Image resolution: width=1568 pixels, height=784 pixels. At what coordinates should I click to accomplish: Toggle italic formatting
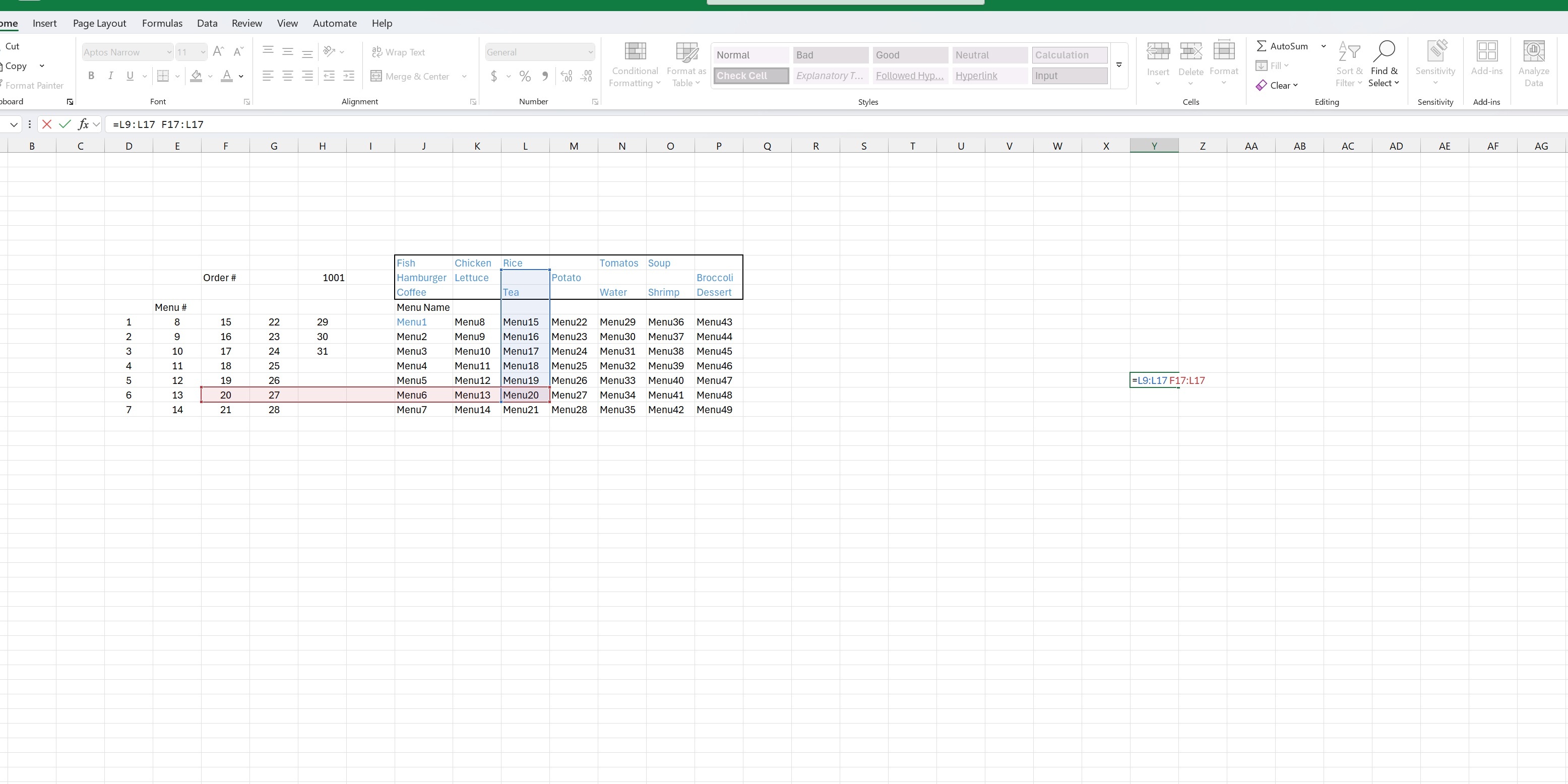pos(110,76)
